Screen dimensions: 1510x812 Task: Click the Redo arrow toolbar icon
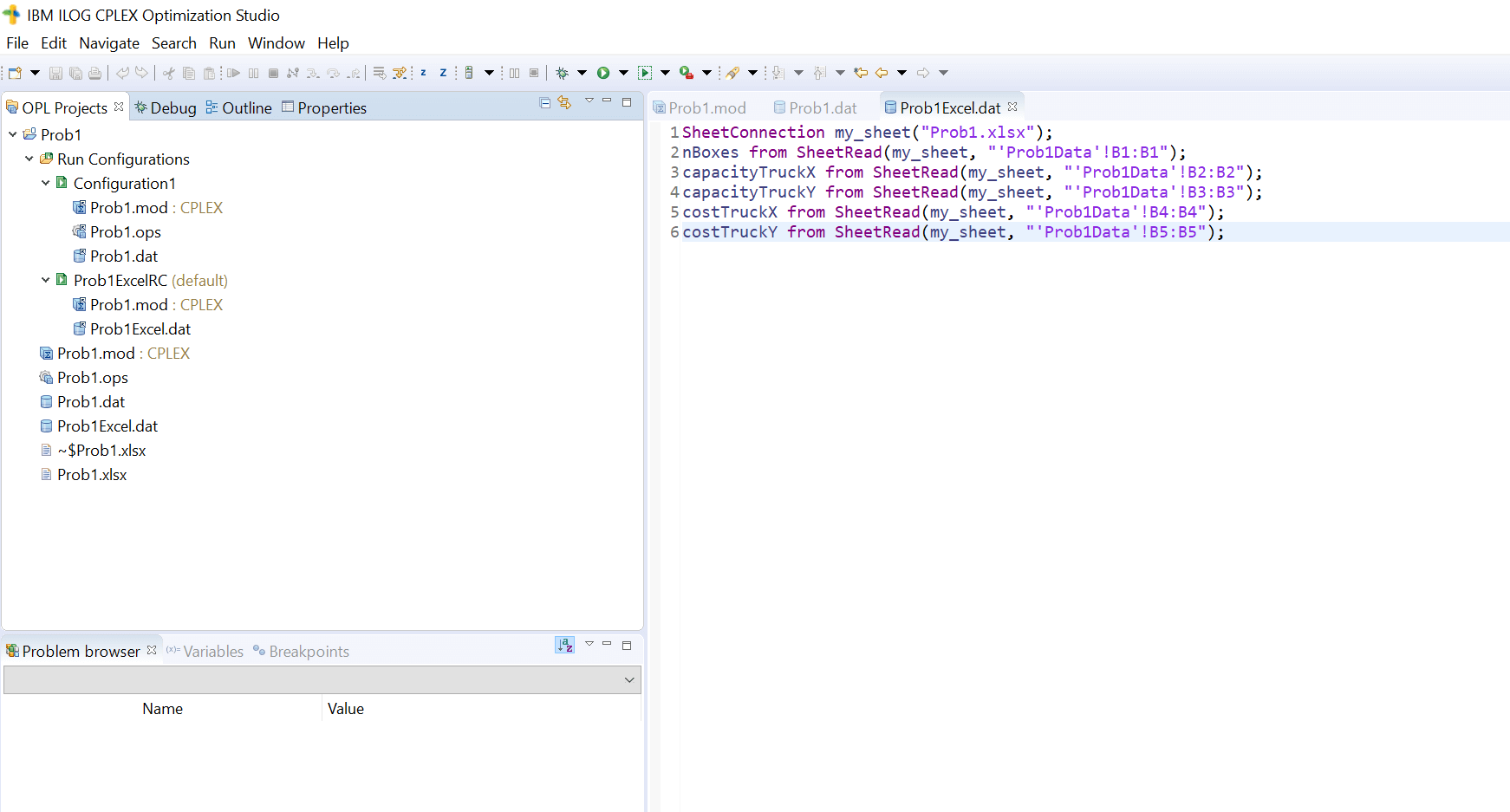141,73
